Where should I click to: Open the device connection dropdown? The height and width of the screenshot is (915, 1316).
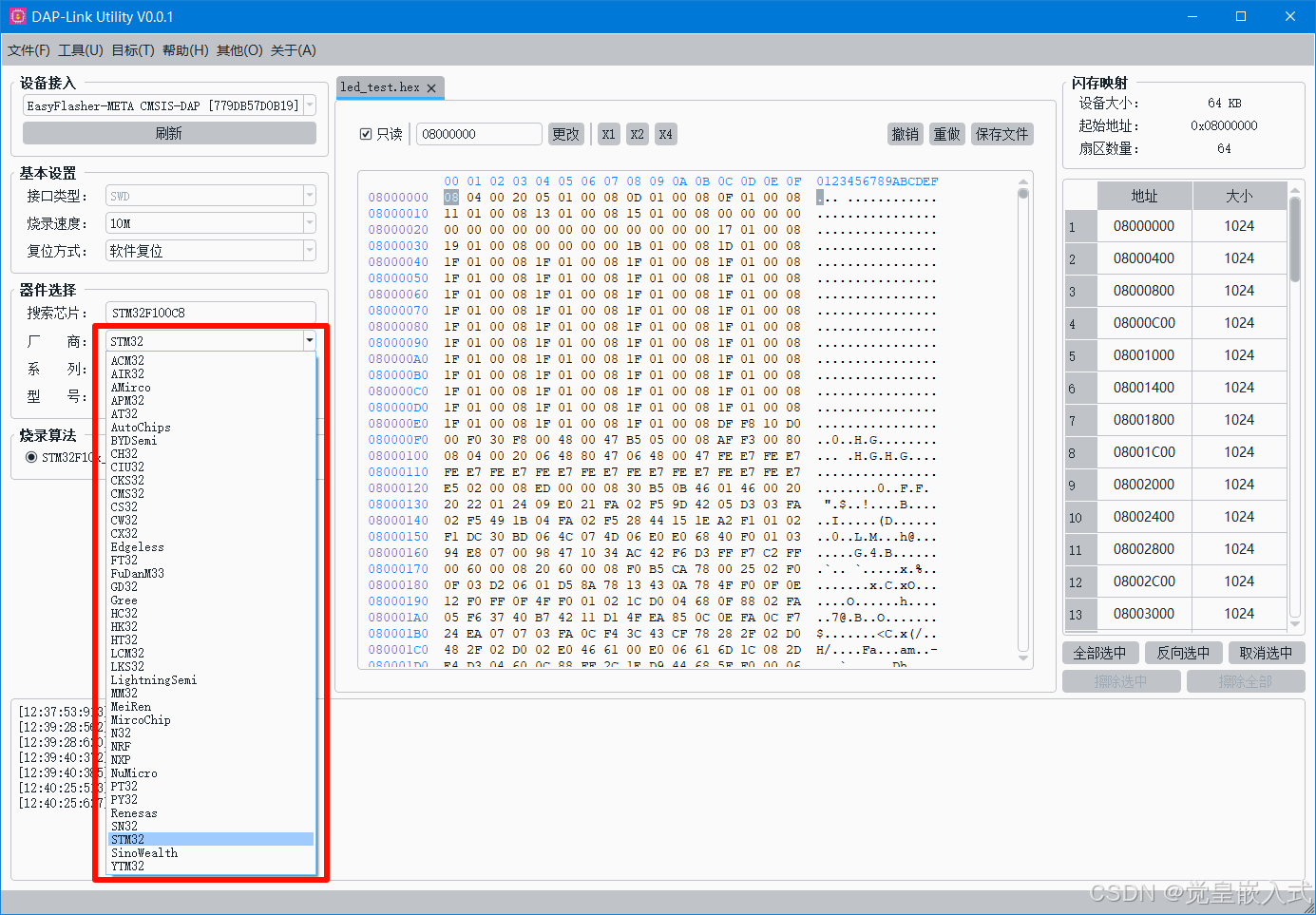click(x=309, y=105)
